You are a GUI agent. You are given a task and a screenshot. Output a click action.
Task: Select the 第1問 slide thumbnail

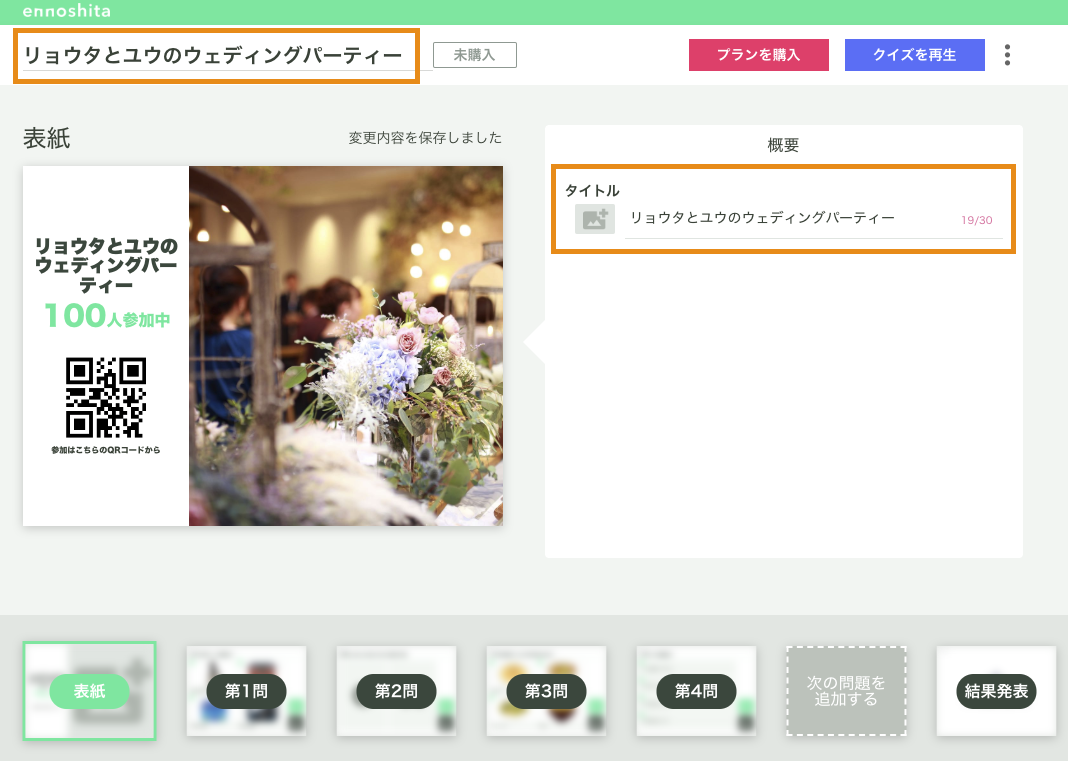click(x=247, y=691)
